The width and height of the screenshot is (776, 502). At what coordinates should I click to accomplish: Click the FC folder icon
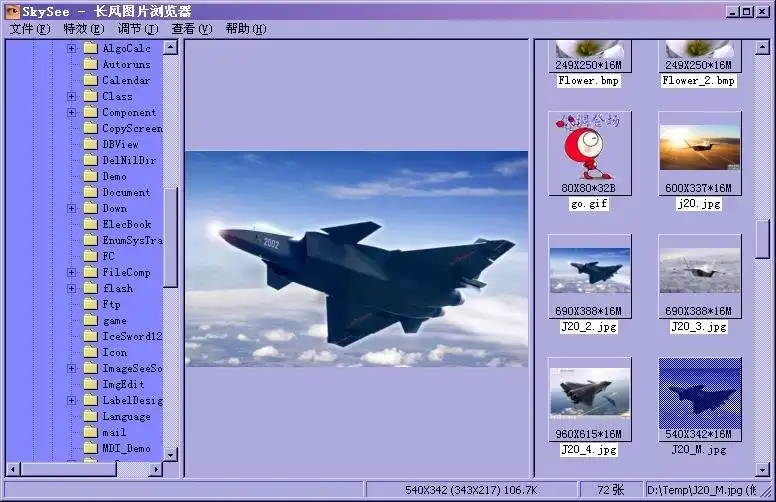[x=91, y=256]
